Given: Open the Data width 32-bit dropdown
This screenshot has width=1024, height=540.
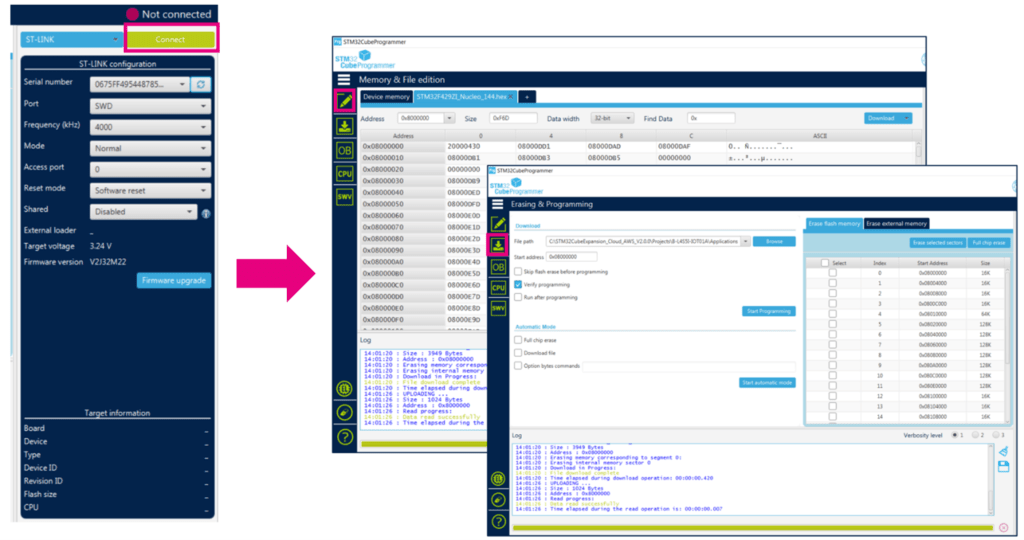Looking at the screenshot, I should (611, 118).
